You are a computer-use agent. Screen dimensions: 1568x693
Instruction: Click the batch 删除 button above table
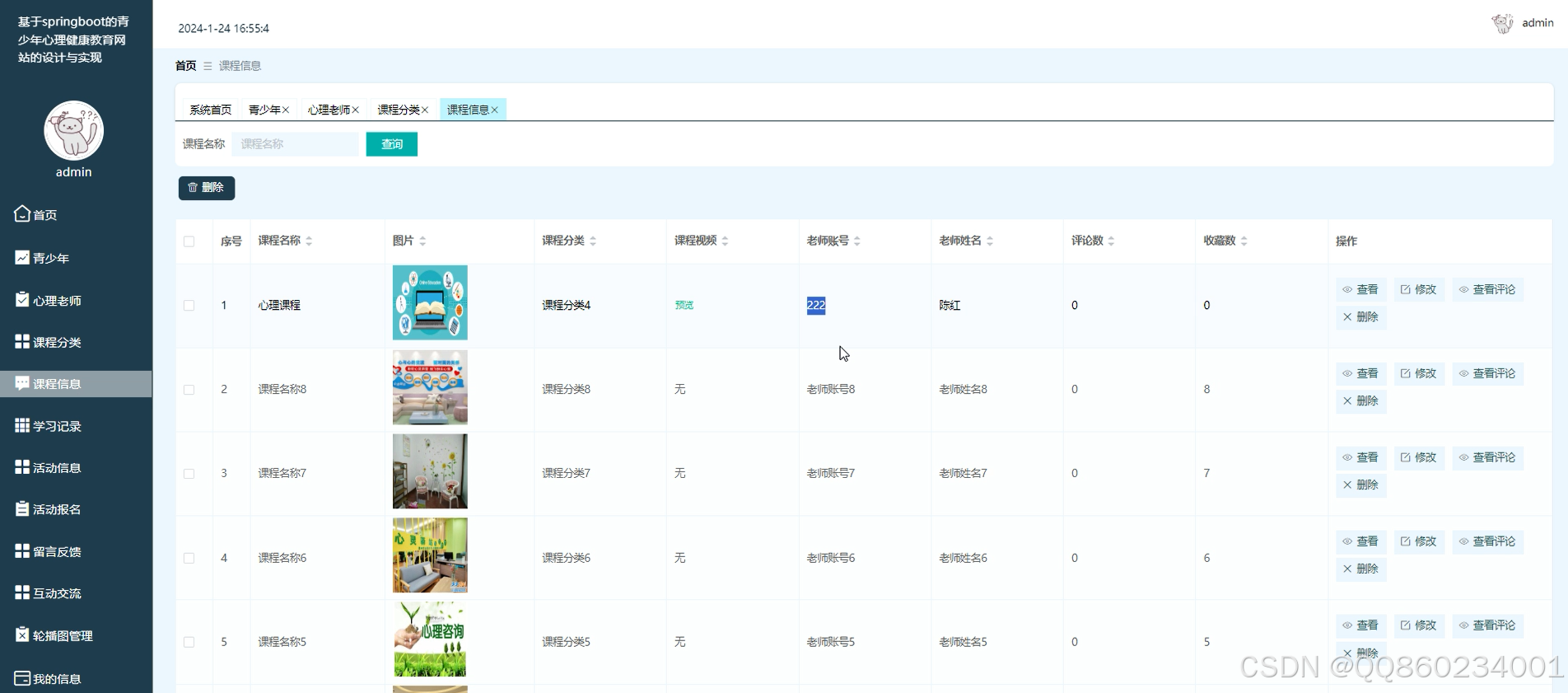tap(207, 188)
